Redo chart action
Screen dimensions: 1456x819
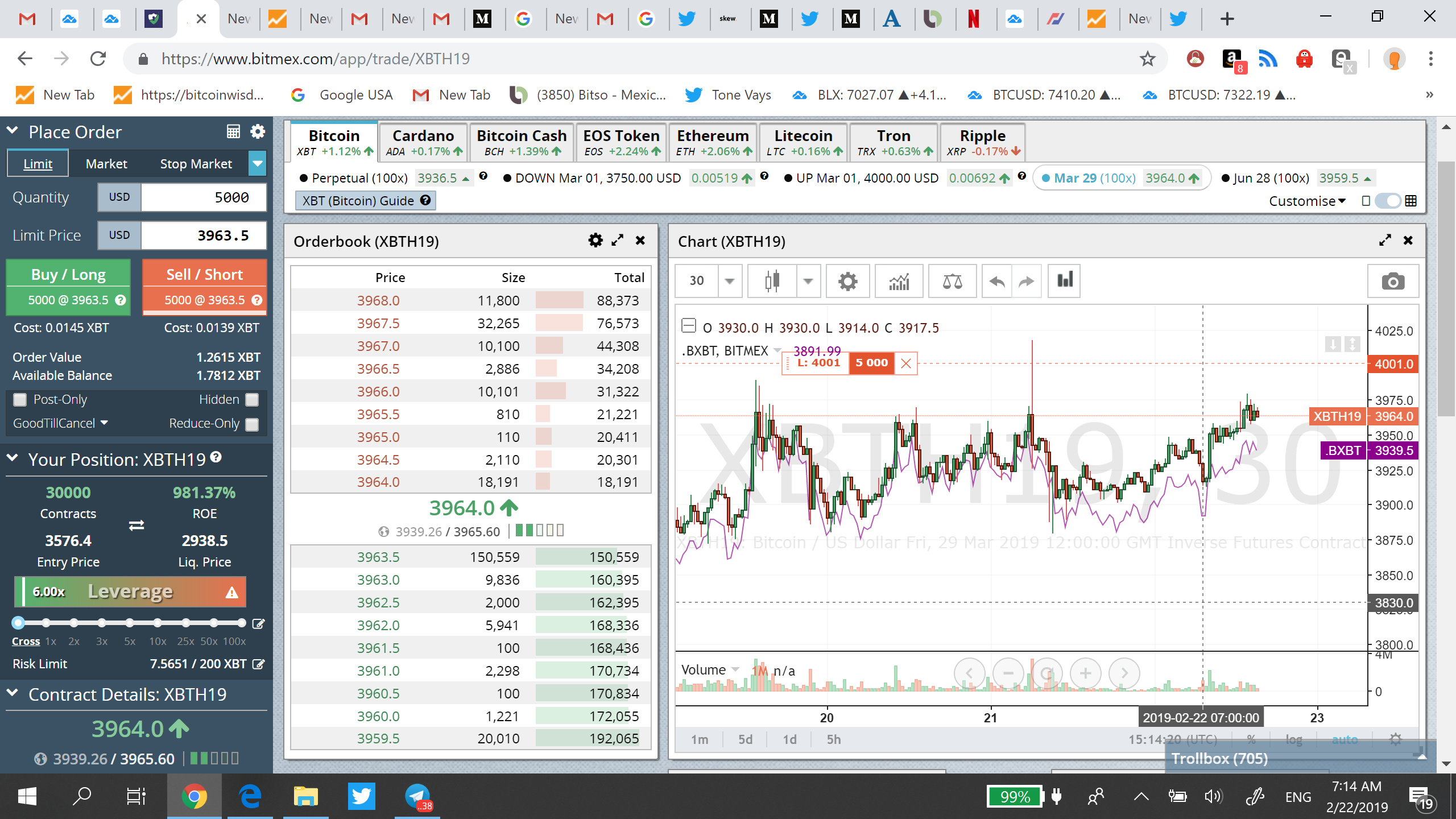click(x=1027, y=281)
